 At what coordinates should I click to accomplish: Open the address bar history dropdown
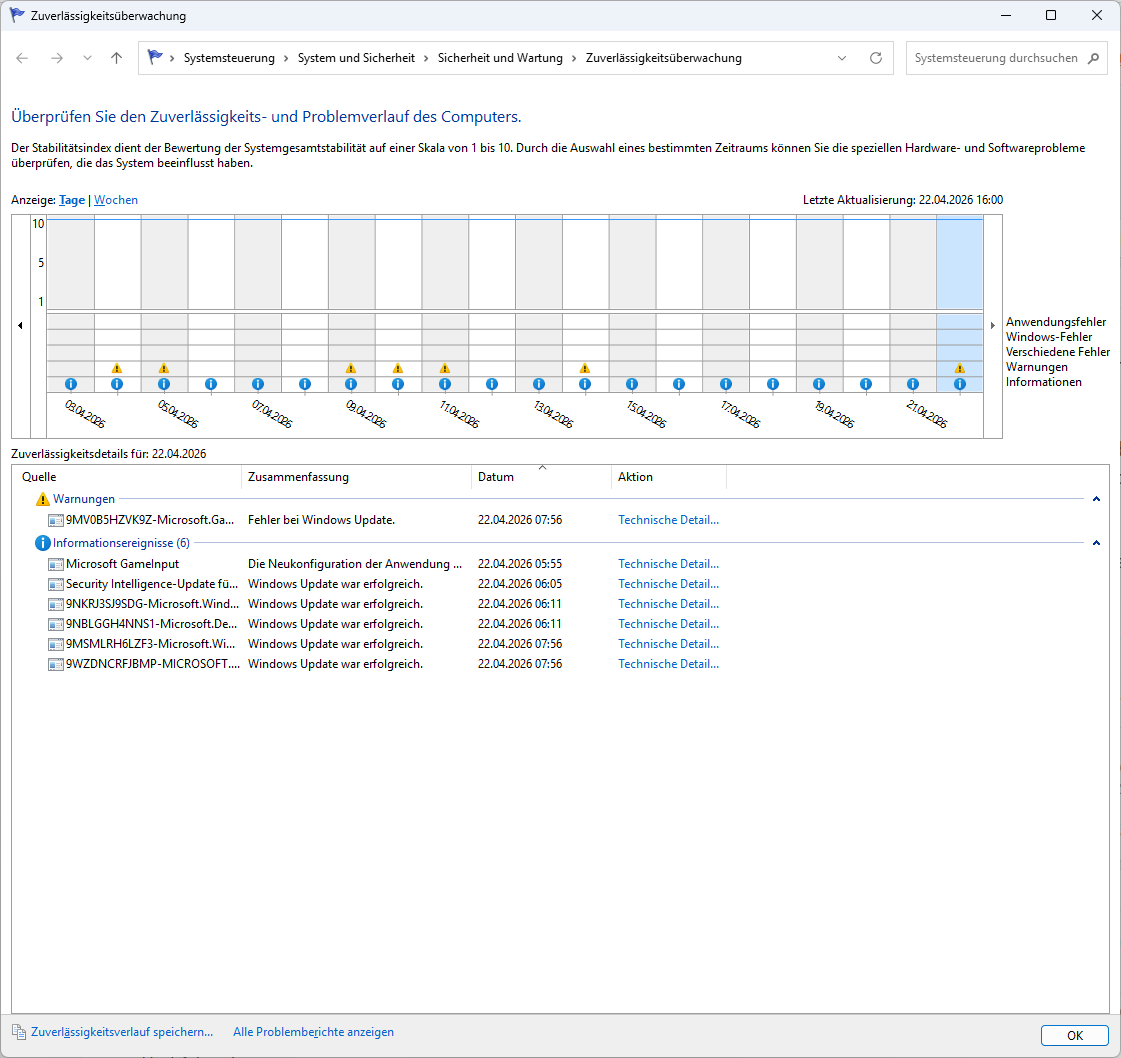842,58
